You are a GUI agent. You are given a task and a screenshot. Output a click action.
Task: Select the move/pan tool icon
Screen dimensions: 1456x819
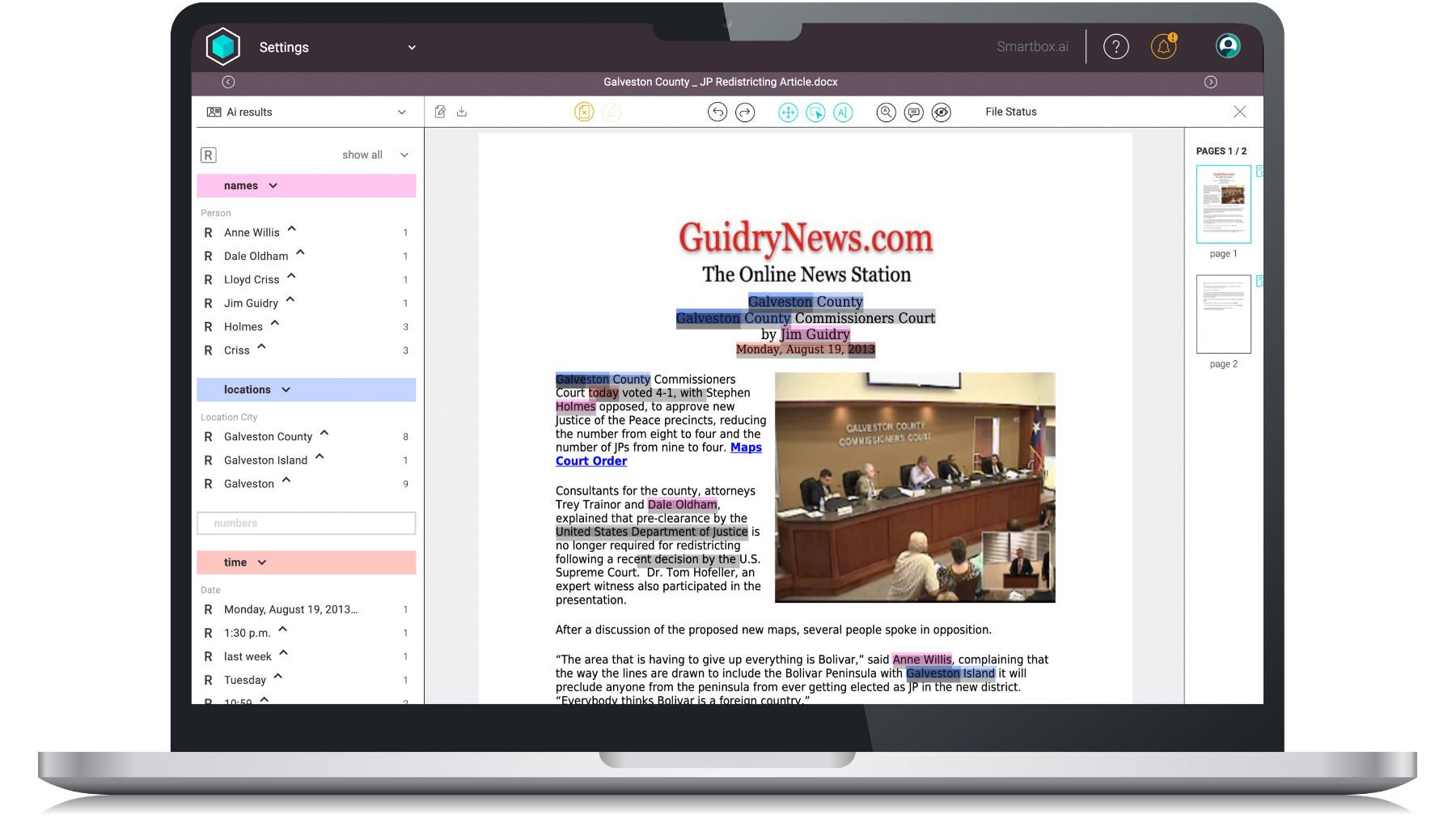tap(788, 112)
